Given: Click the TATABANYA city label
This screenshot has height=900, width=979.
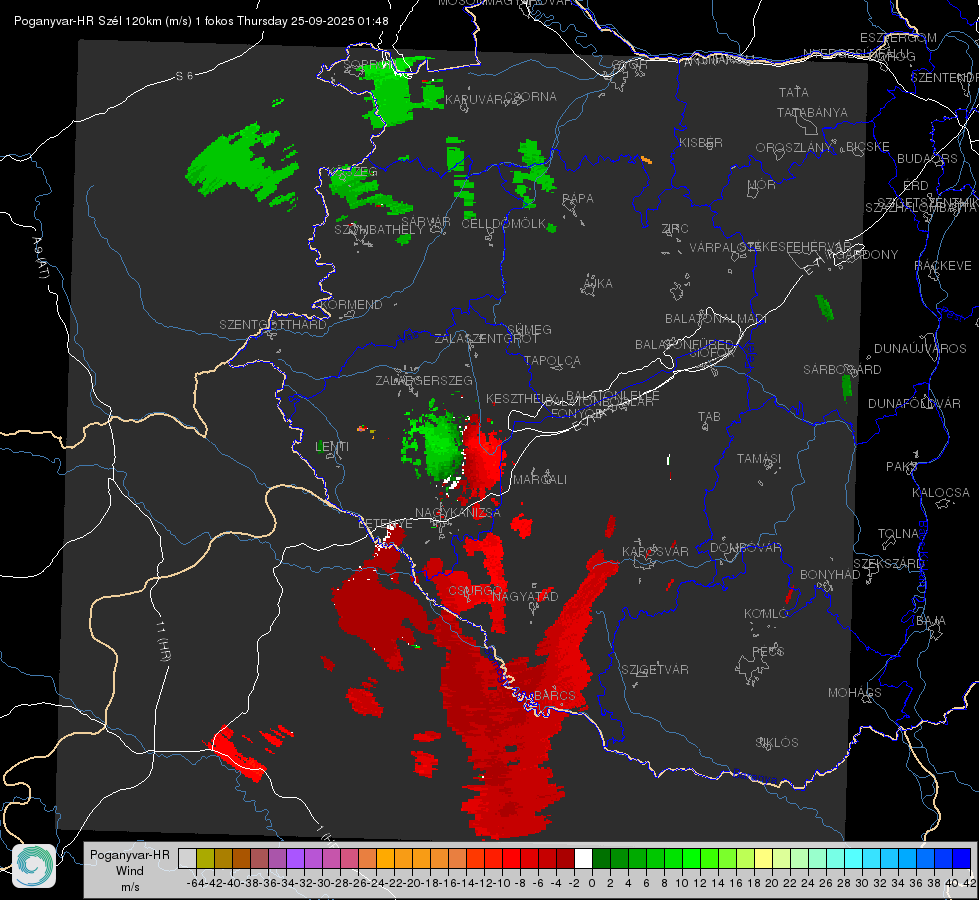Looking at the screenshot, I should pyautogui.click(x=812, y=112).
